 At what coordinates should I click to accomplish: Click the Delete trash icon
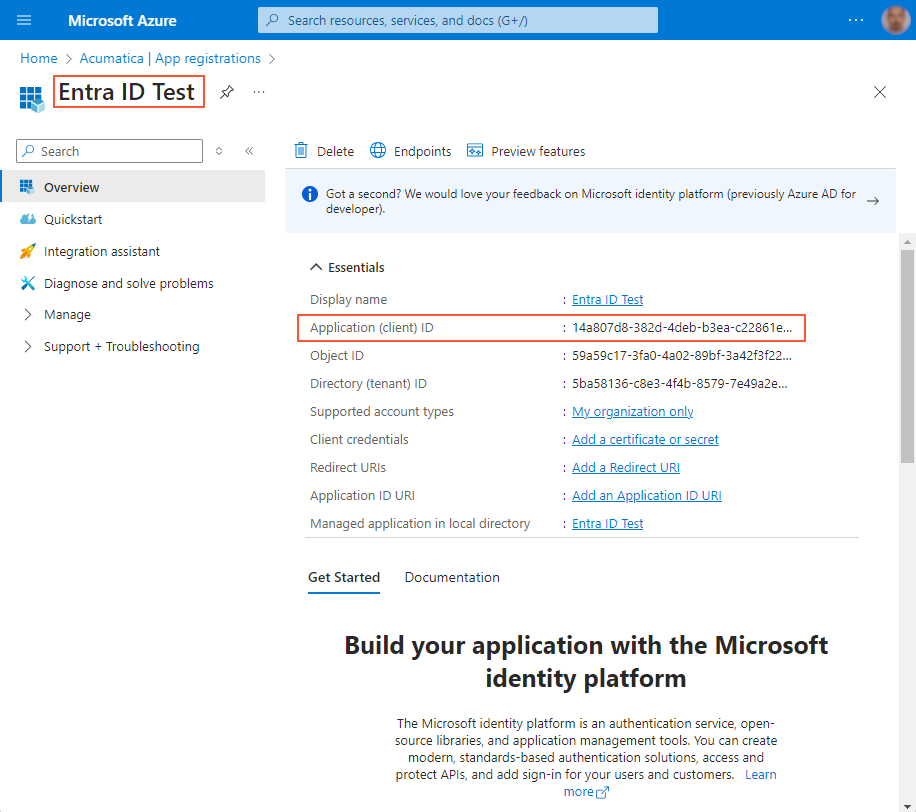click(x=301, y=151)
